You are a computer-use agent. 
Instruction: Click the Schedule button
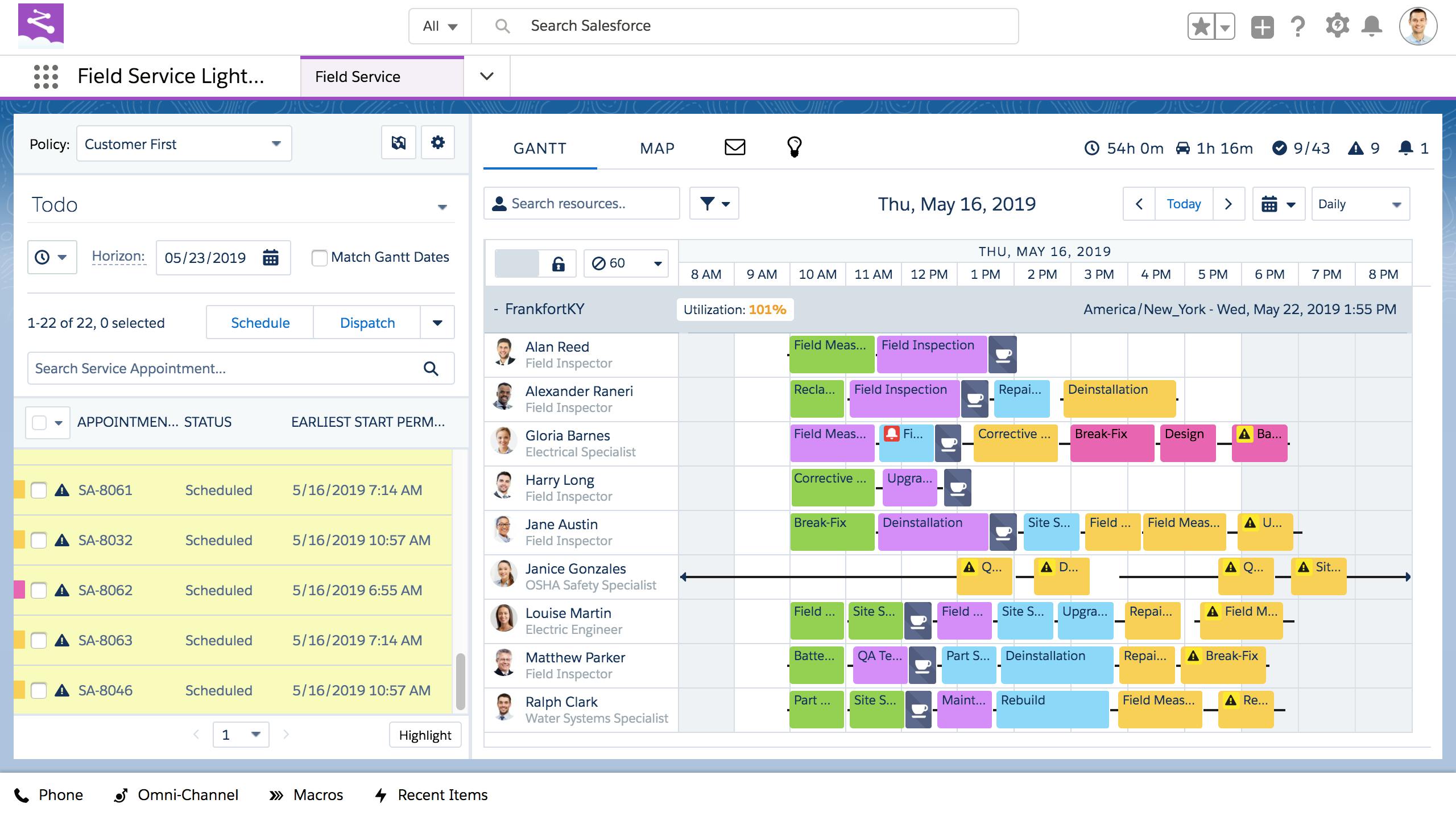click(260, 323)
